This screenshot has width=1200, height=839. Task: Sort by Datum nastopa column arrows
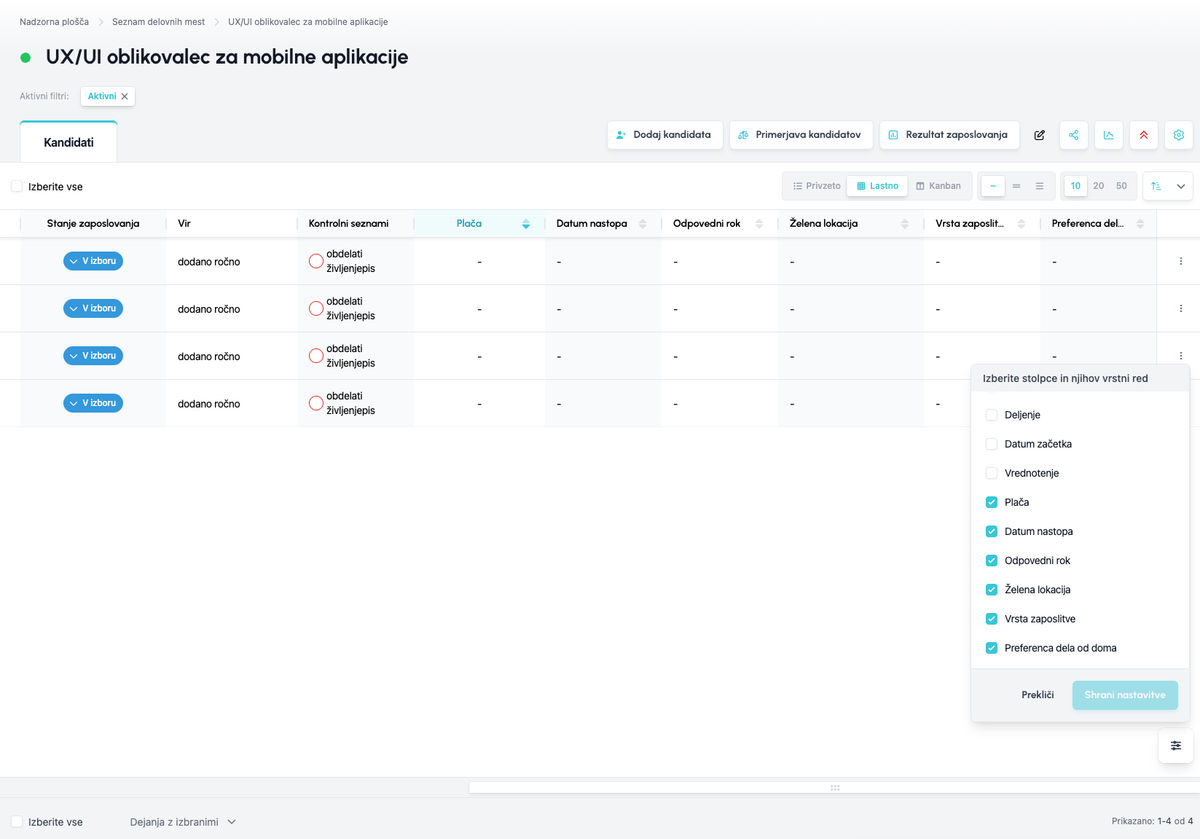pyautogui.click(x=643, y=224)
